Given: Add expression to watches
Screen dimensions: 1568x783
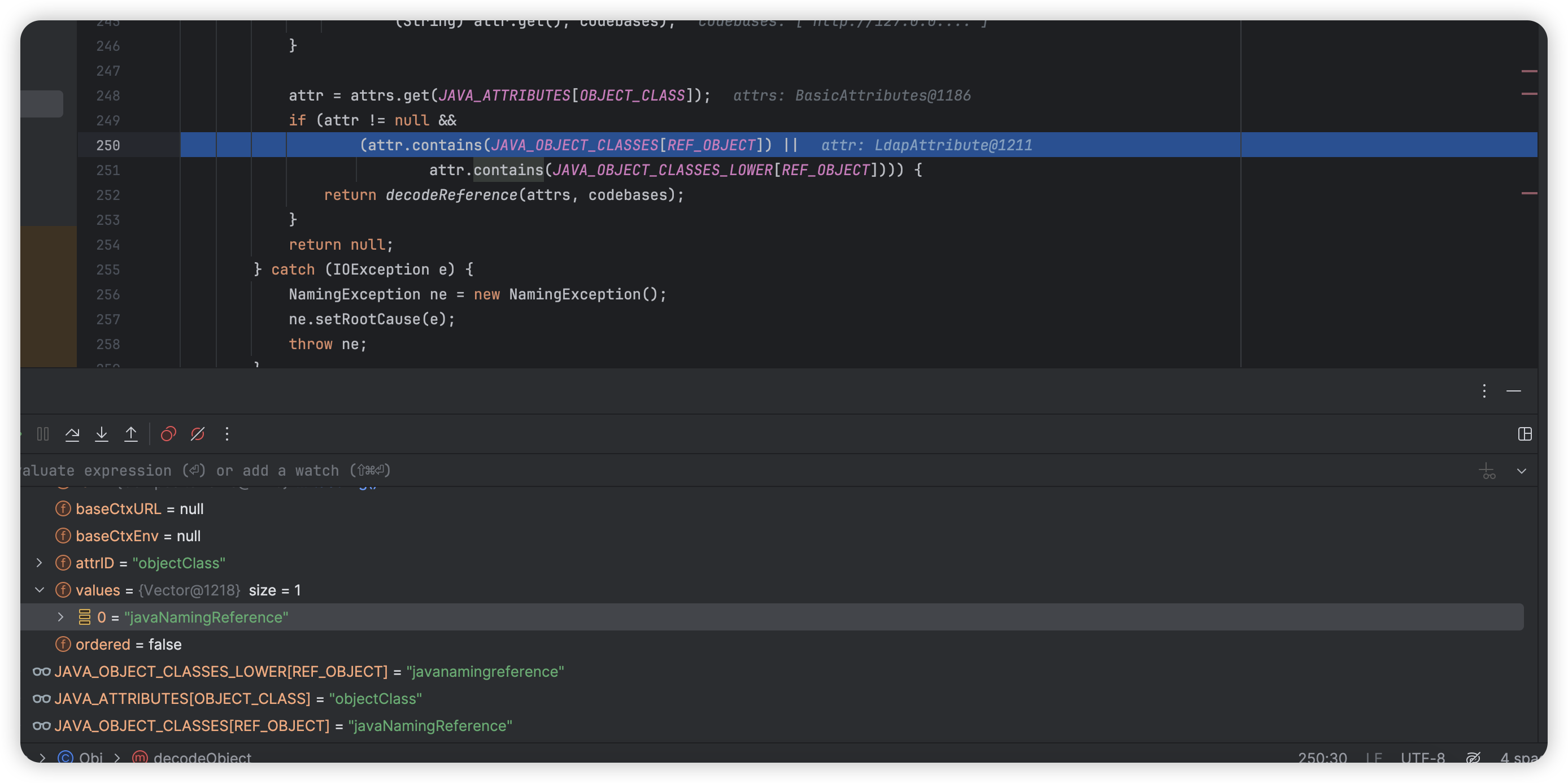Looking at the screenshot, I should point(1487,471).
